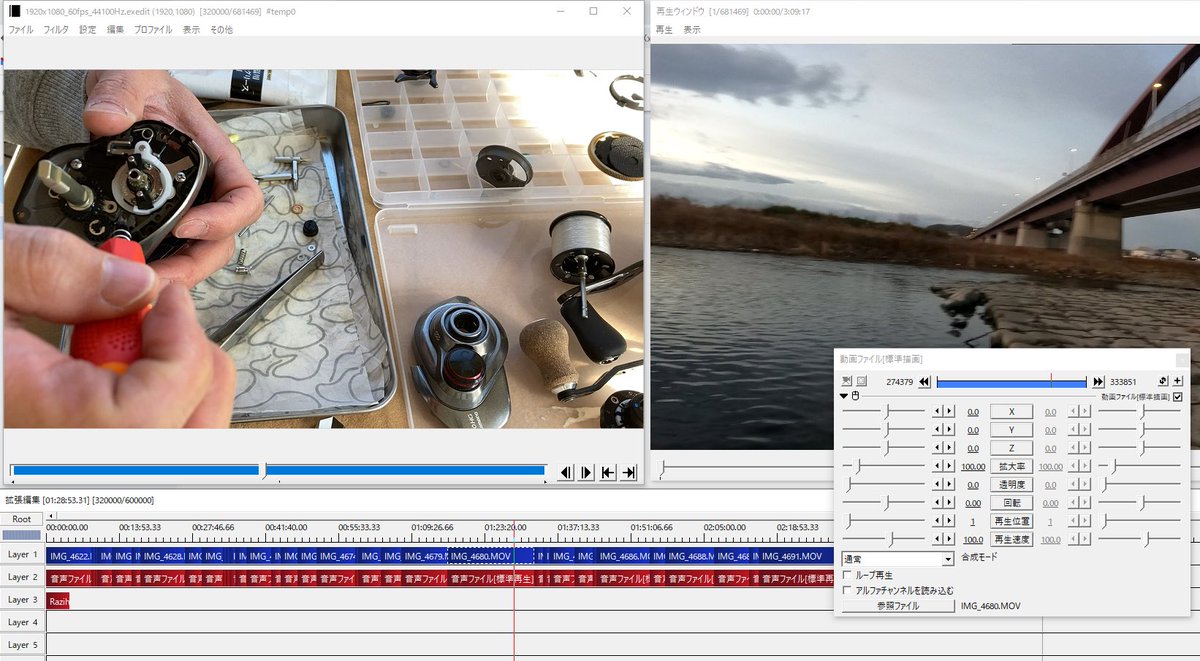Click the AviUtl window app icon

point(14,11)
